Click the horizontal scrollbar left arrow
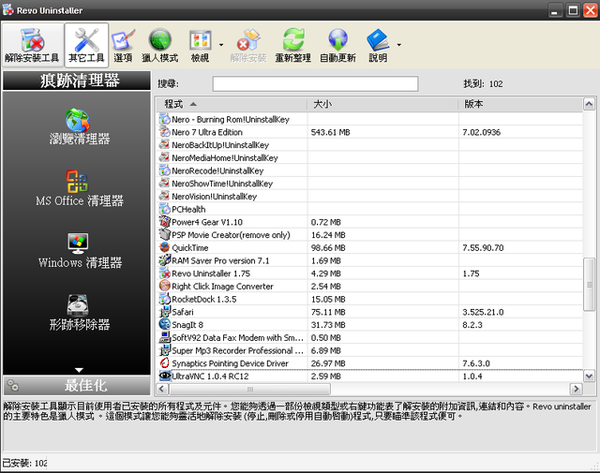This screenshot has width=600, height=473. (162, 389)
